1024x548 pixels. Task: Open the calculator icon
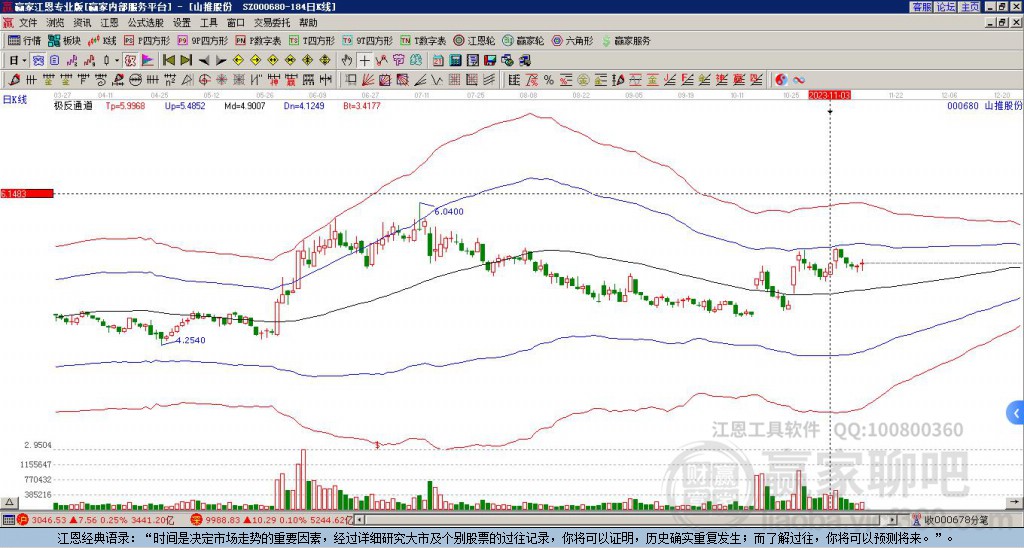tap(456, 61)
